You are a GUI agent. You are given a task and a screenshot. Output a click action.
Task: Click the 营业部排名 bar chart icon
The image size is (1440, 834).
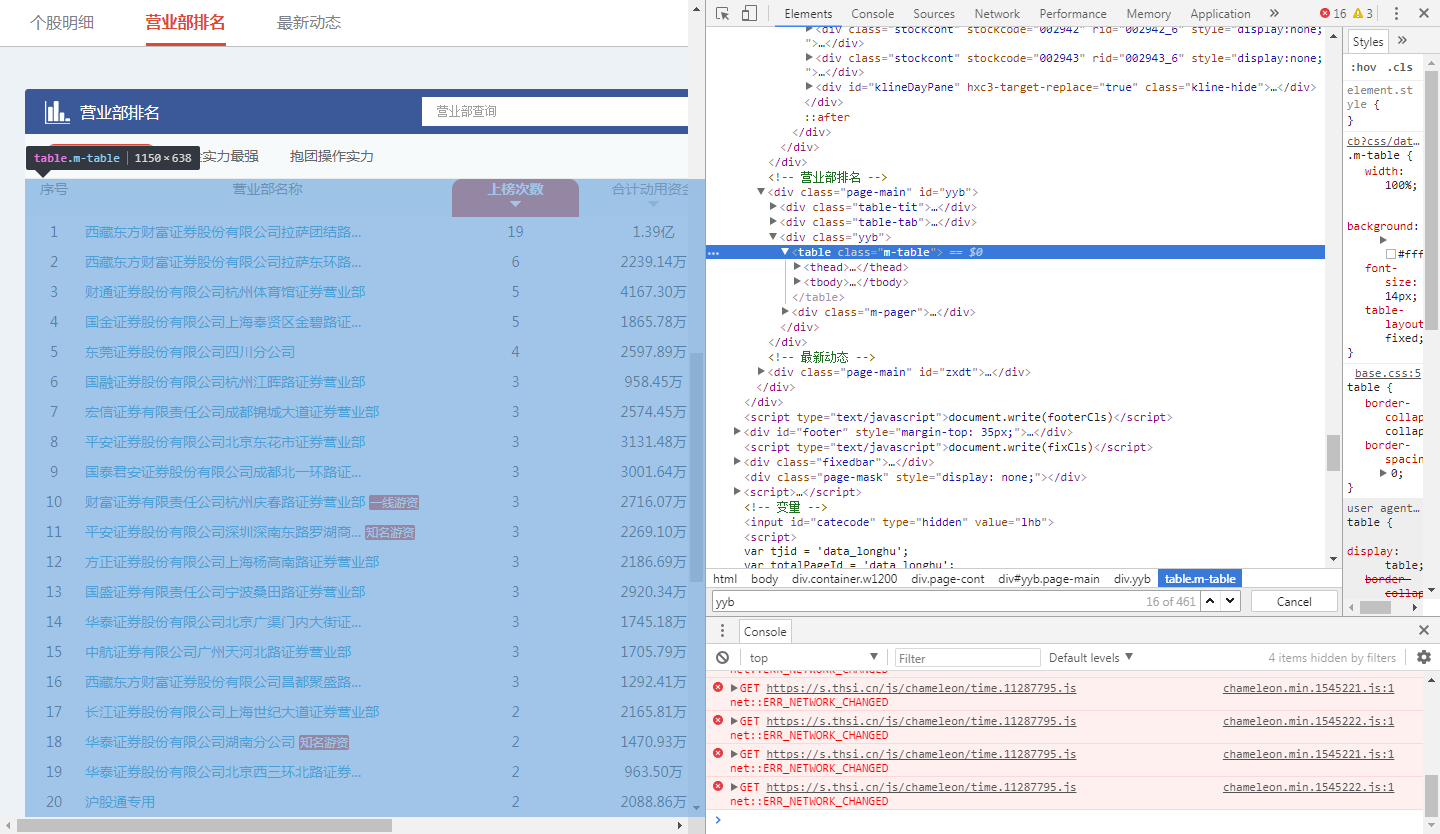coord(57,112)
